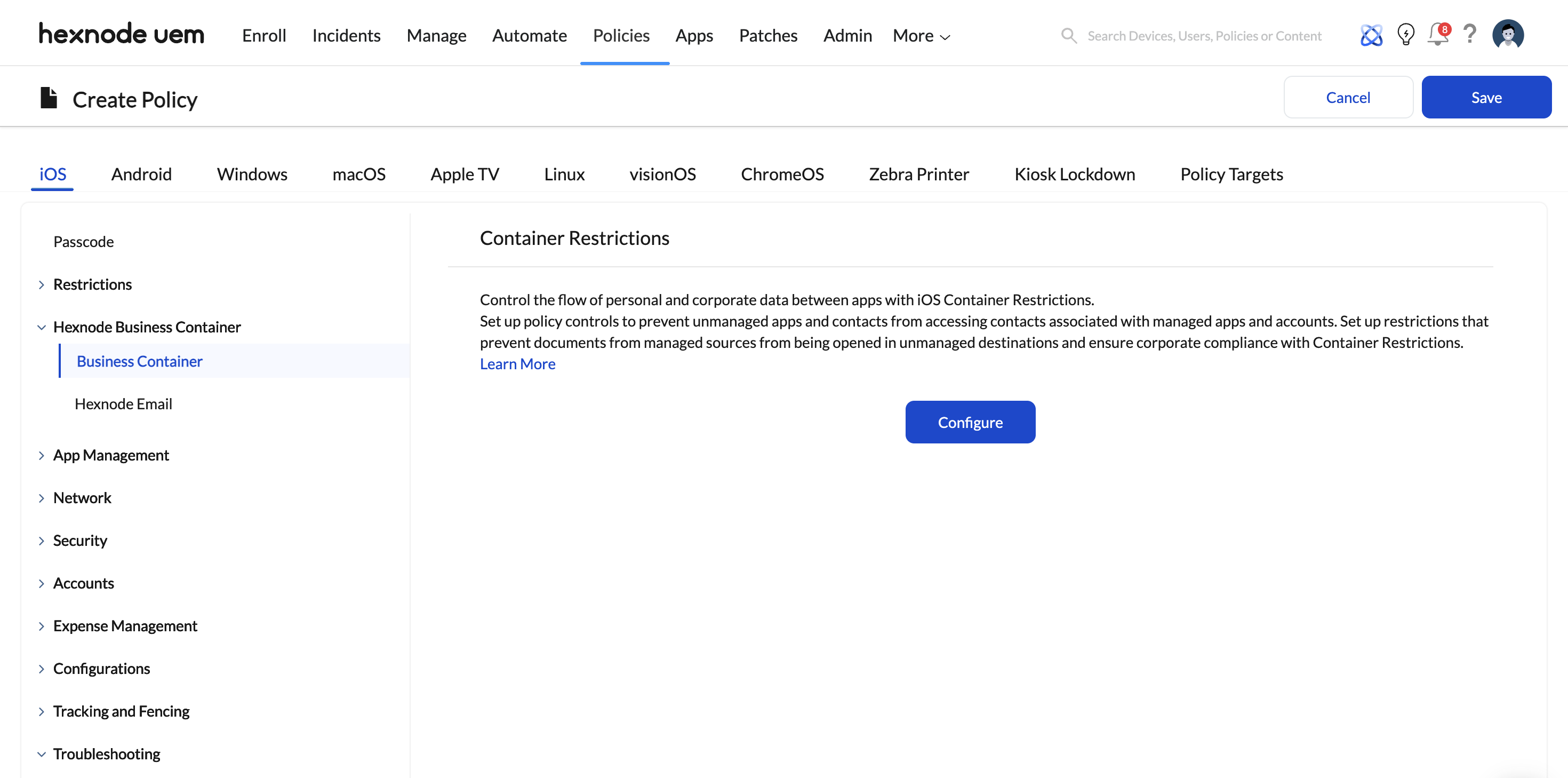Switch to the Policy Targets tab

point(1231,174)
